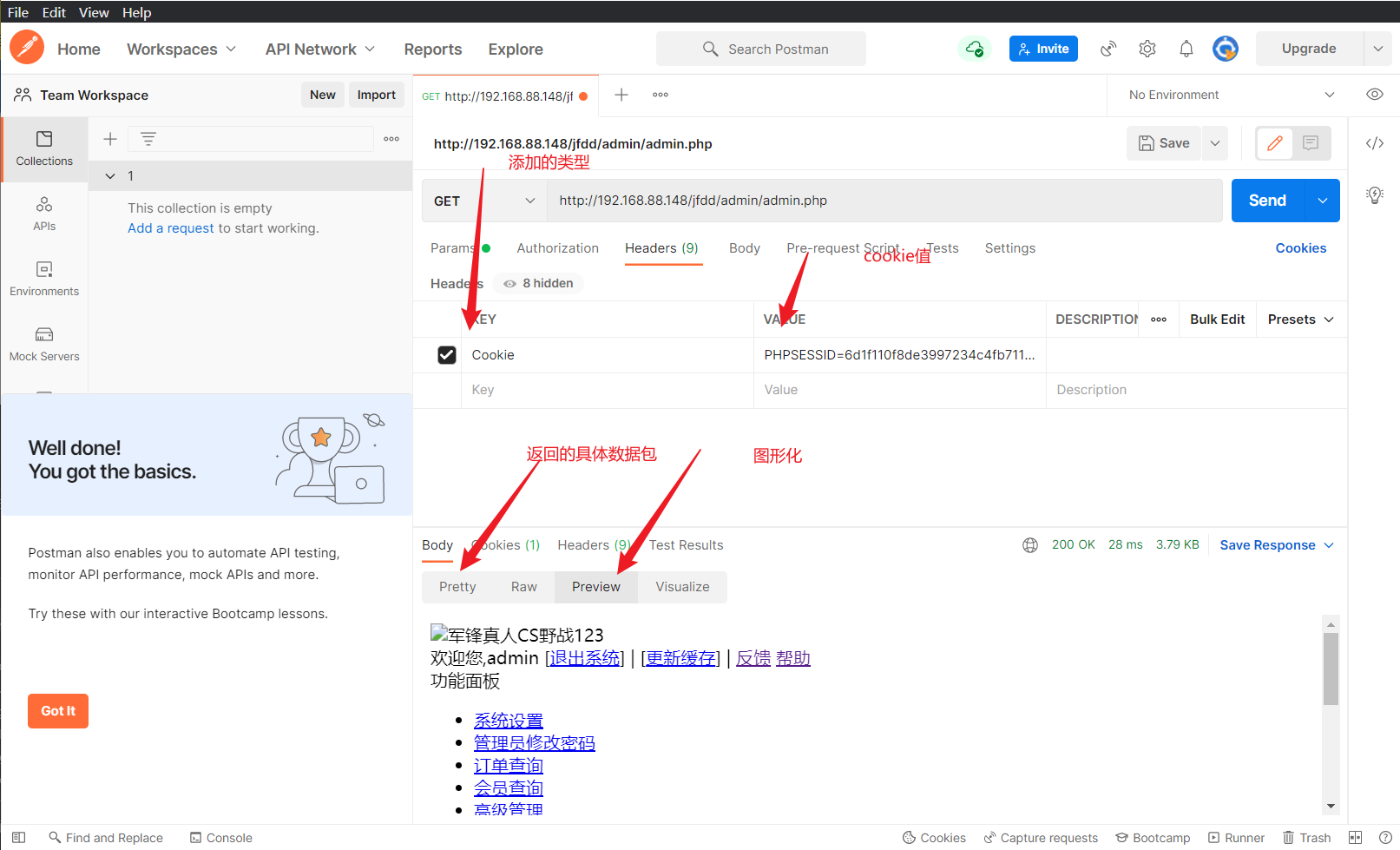Viewport: 1400px width, 850px height.
Task: Open the Upgrade dropdown arrow
Action: [1378, 49]
